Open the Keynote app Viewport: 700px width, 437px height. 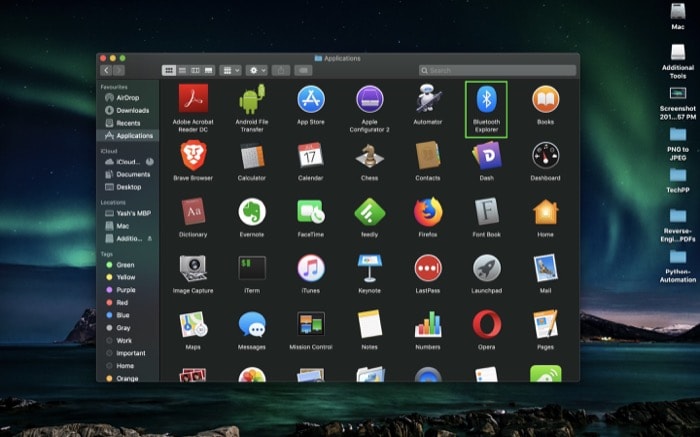369,268
